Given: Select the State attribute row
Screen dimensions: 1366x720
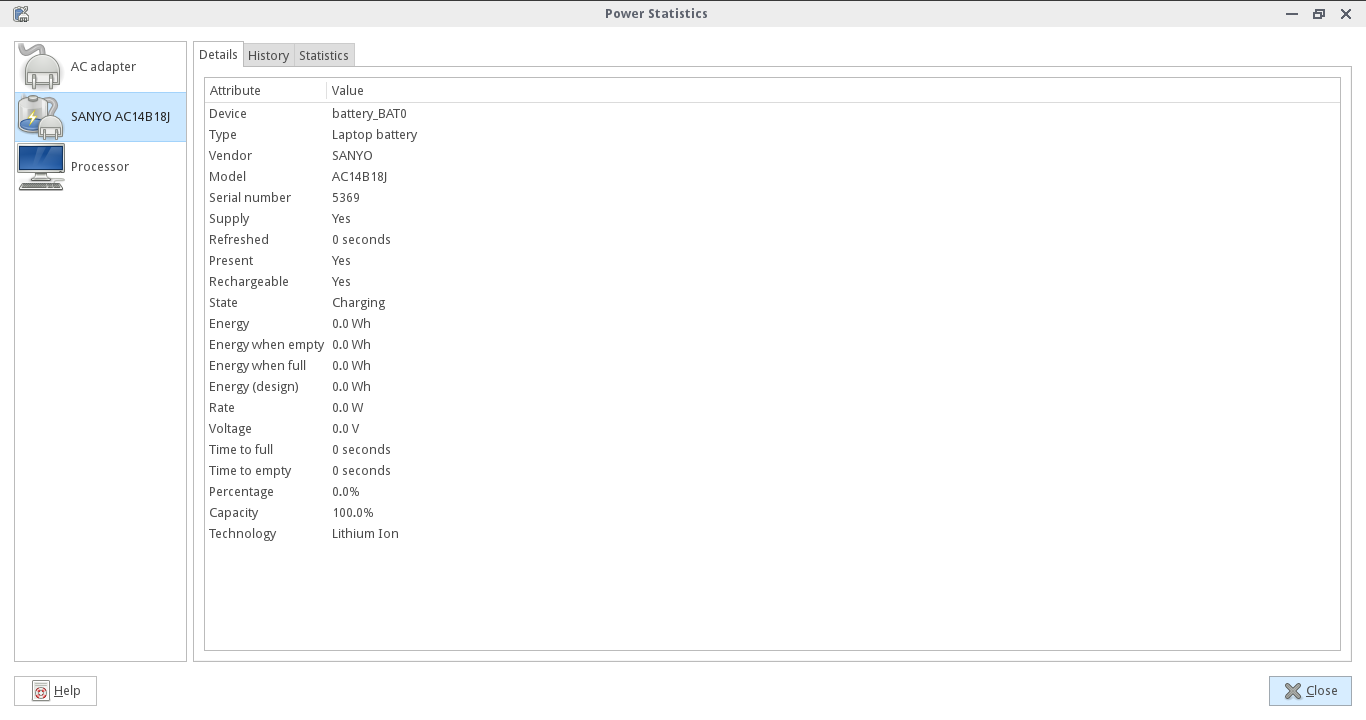Looking at the screenshot, I should coord(223,303).
